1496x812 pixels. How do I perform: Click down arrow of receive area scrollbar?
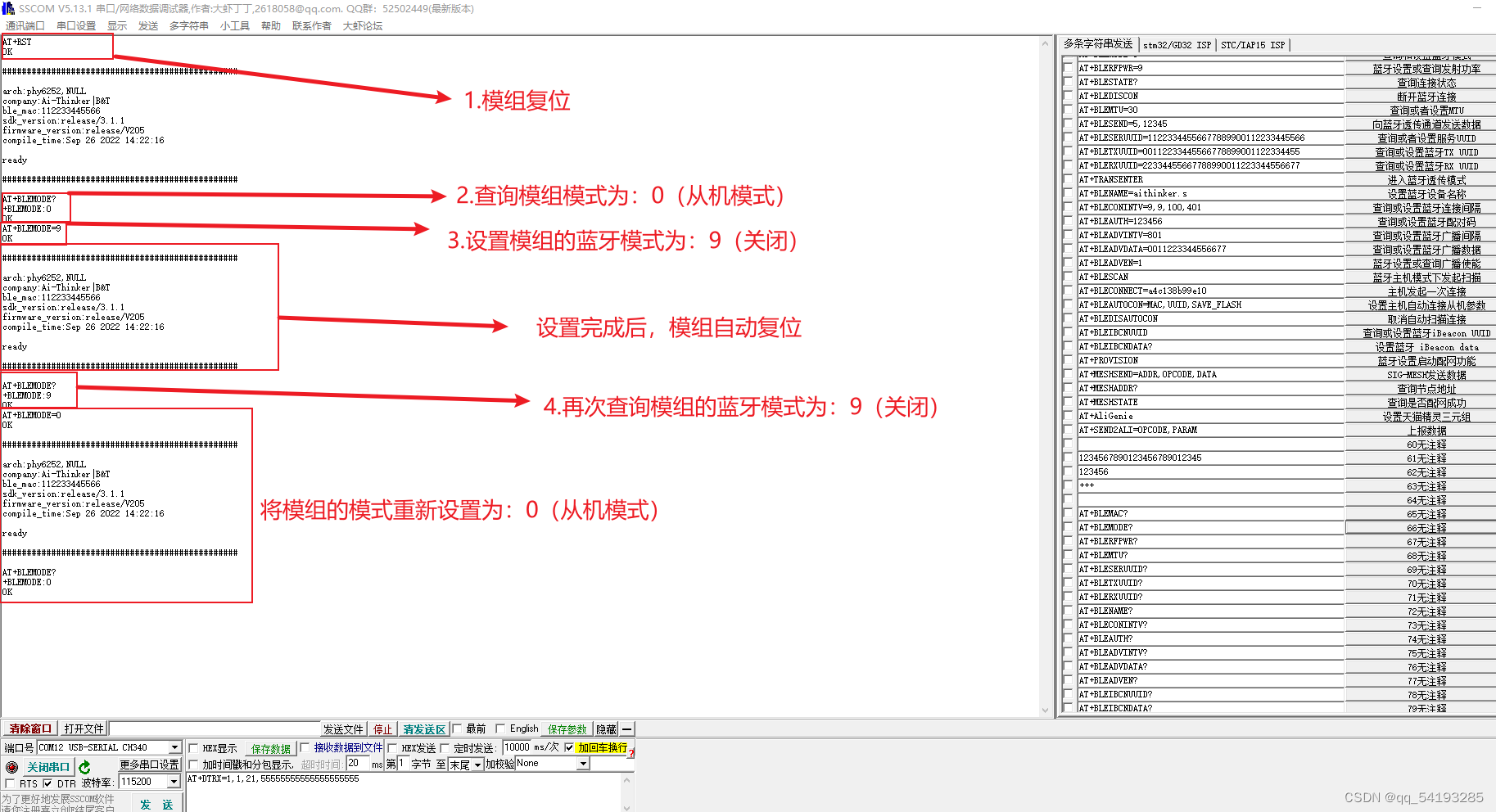coord(1045,710)
